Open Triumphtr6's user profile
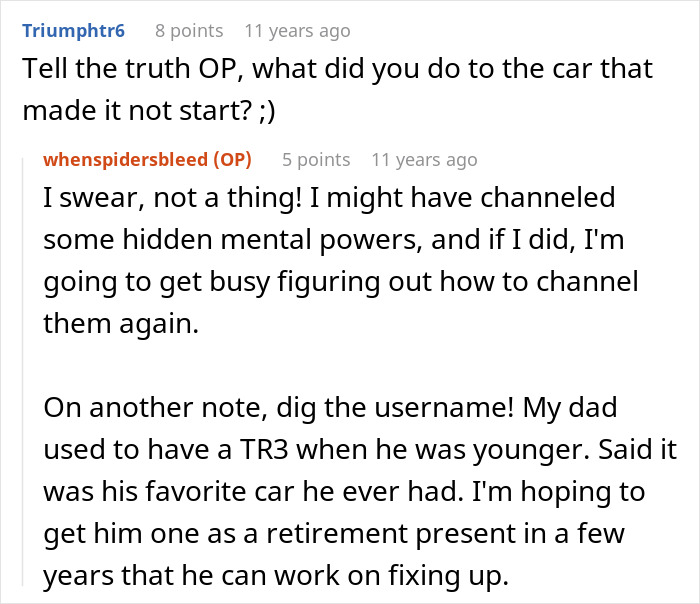 (x=73, y=30)
